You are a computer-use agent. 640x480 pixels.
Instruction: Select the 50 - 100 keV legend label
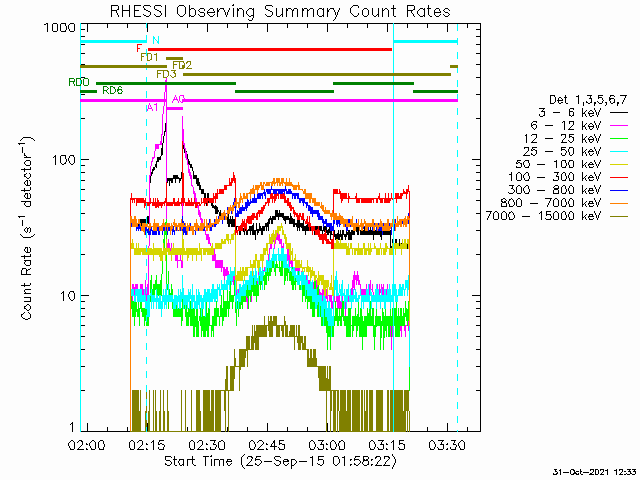click(558, 164)
